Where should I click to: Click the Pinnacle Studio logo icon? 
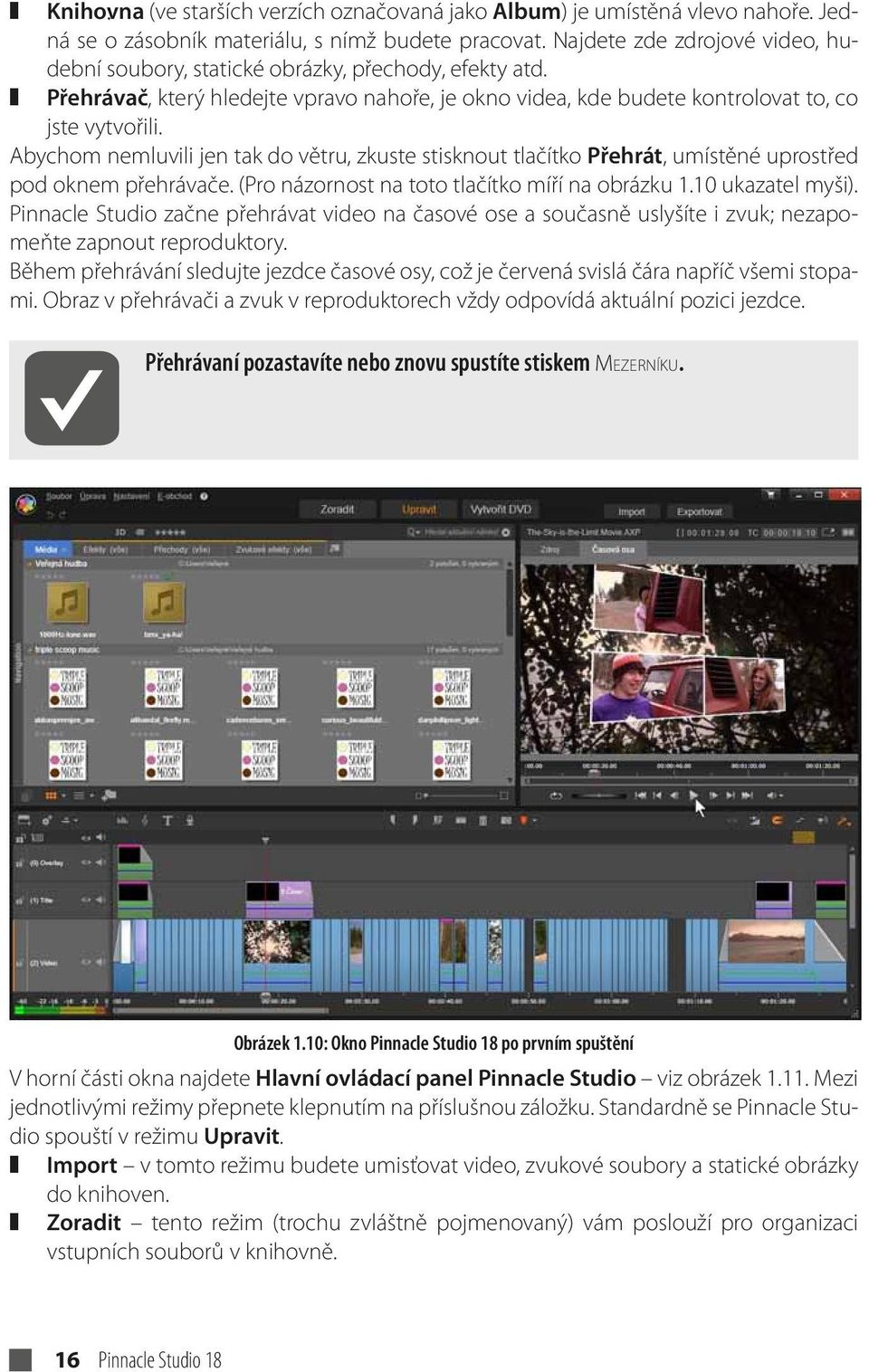coord(26,504)
